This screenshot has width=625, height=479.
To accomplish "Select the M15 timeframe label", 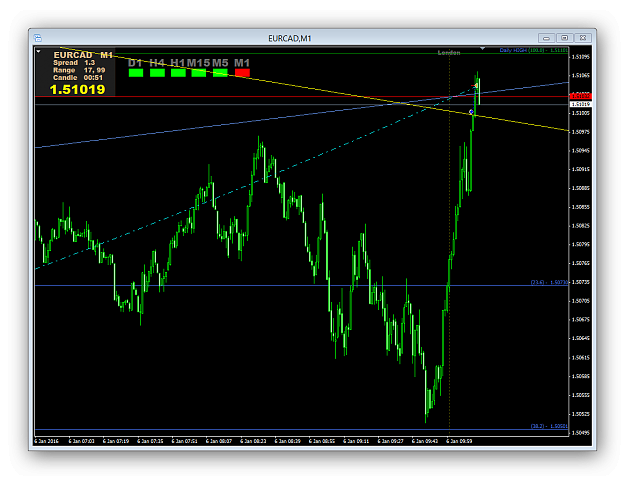I will pyautogui.click(x=199, y=63).
